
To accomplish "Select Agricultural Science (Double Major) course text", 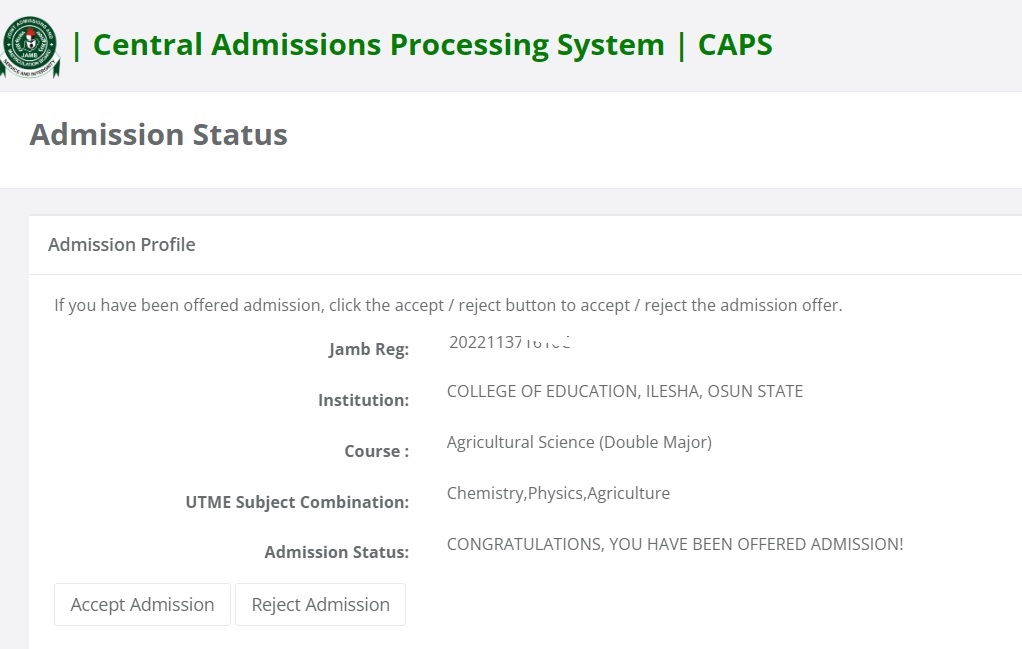I will coord(579,442).
